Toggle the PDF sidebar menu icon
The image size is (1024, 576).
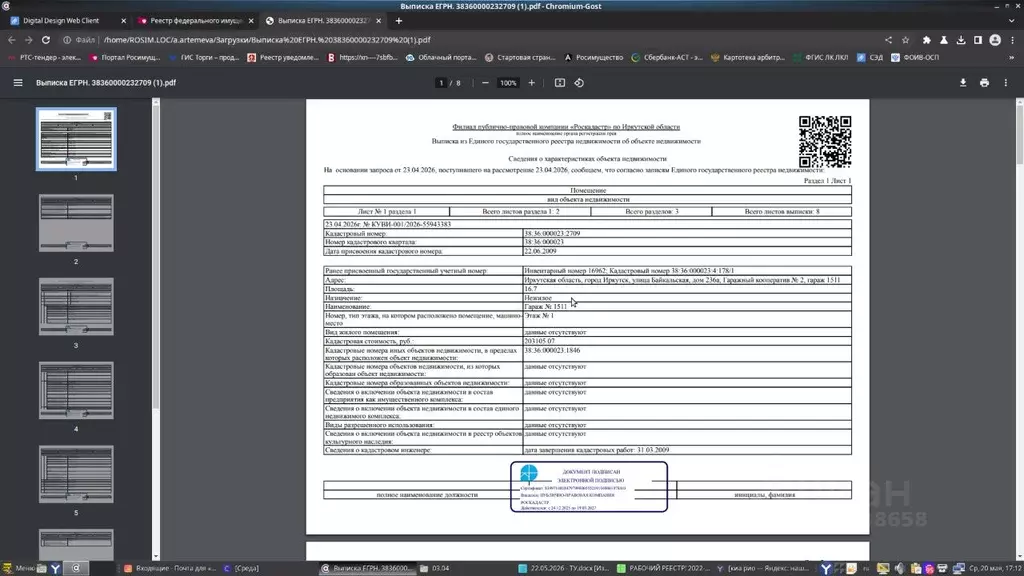coord(18,83)
